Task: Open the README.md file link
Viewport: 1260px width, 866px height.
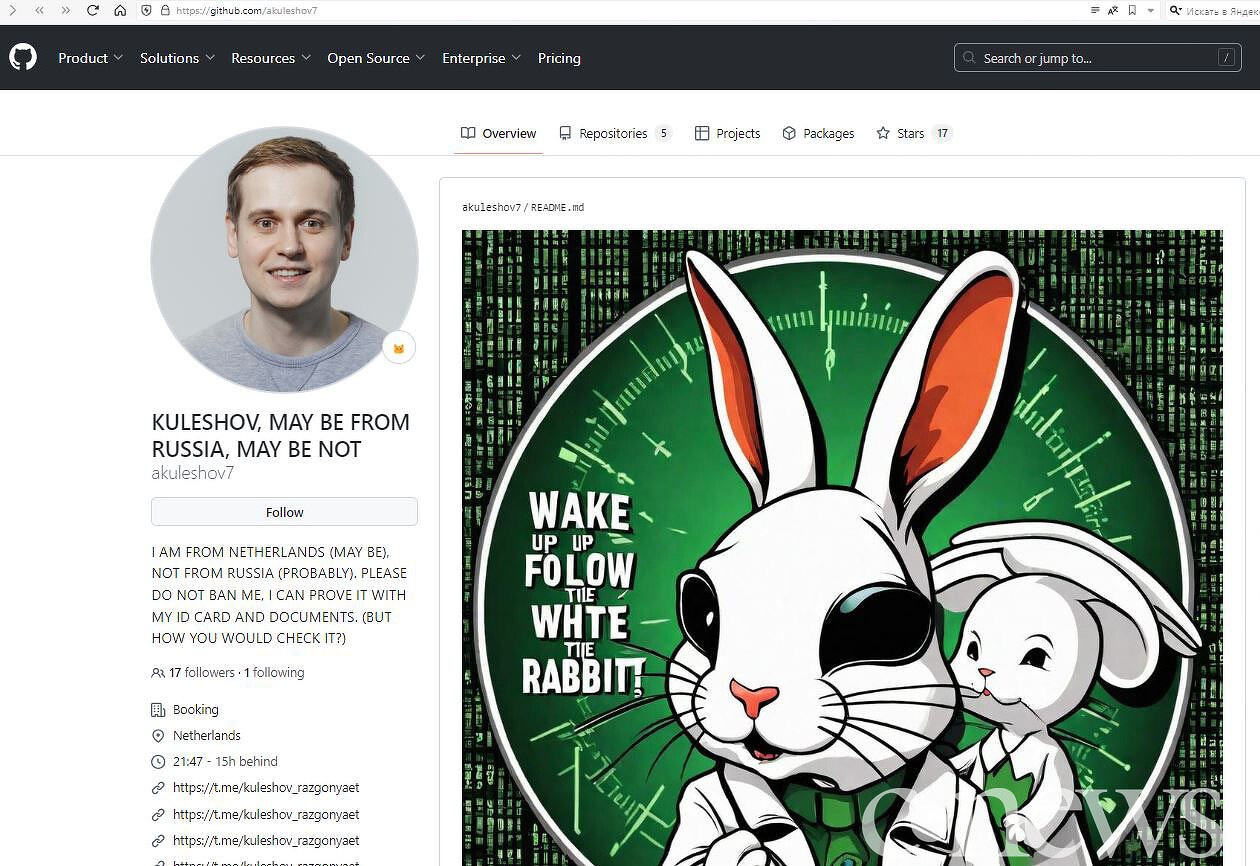Action: point(557,208)
